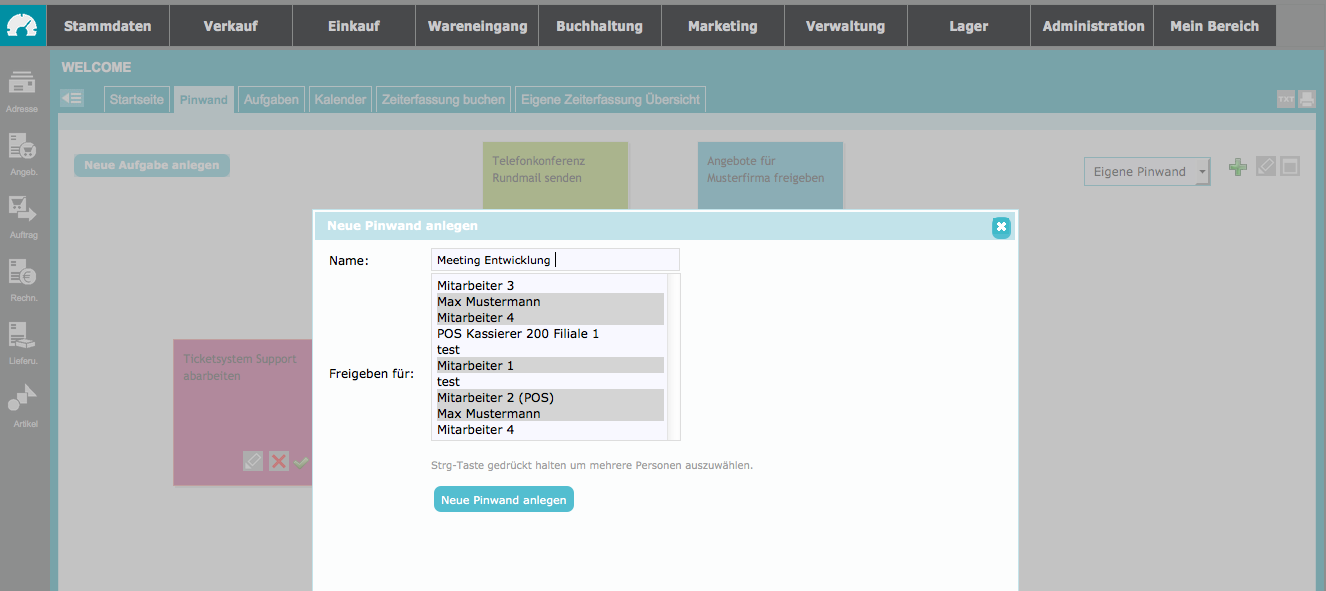Click the printer icon at top right

coord(1306,99)
